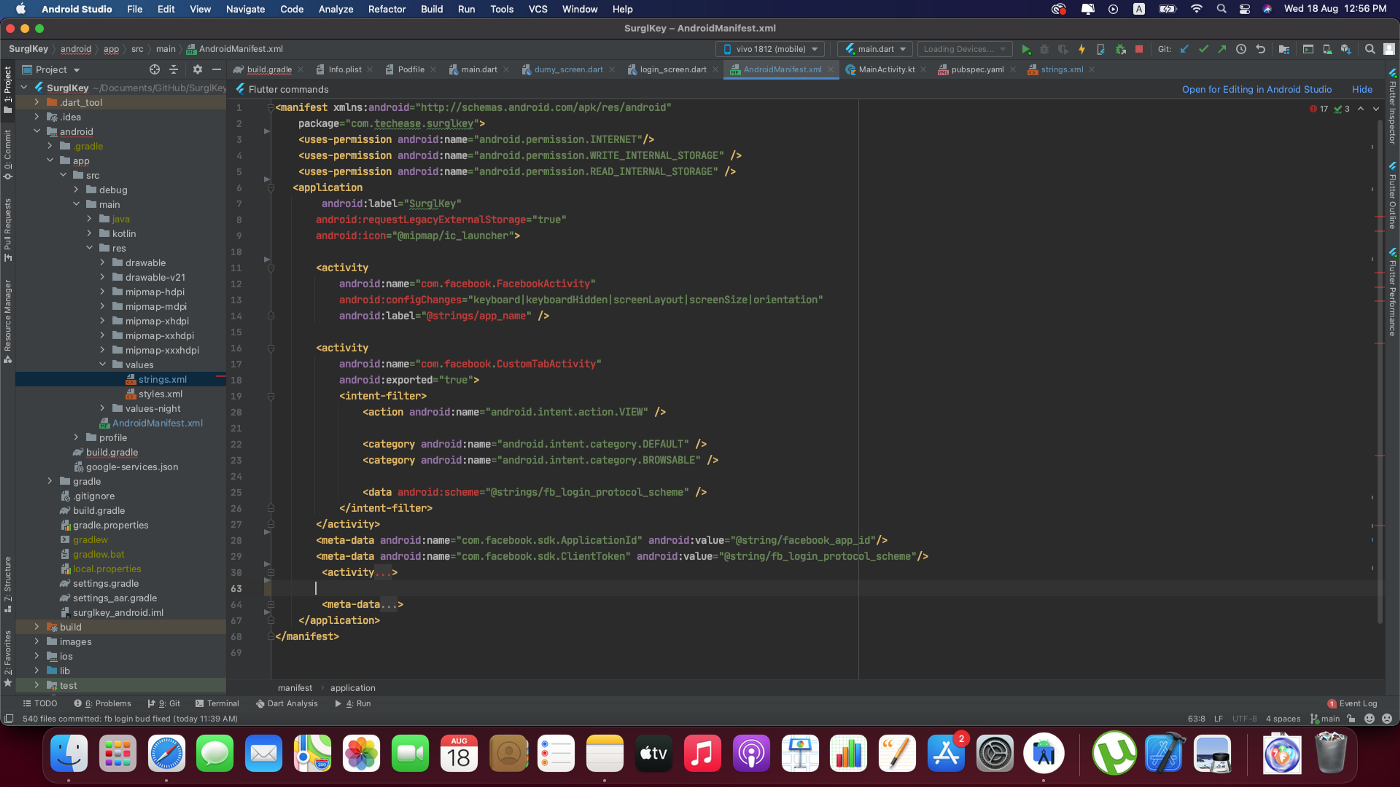Open the VCS menu

(x=538, y=9)
